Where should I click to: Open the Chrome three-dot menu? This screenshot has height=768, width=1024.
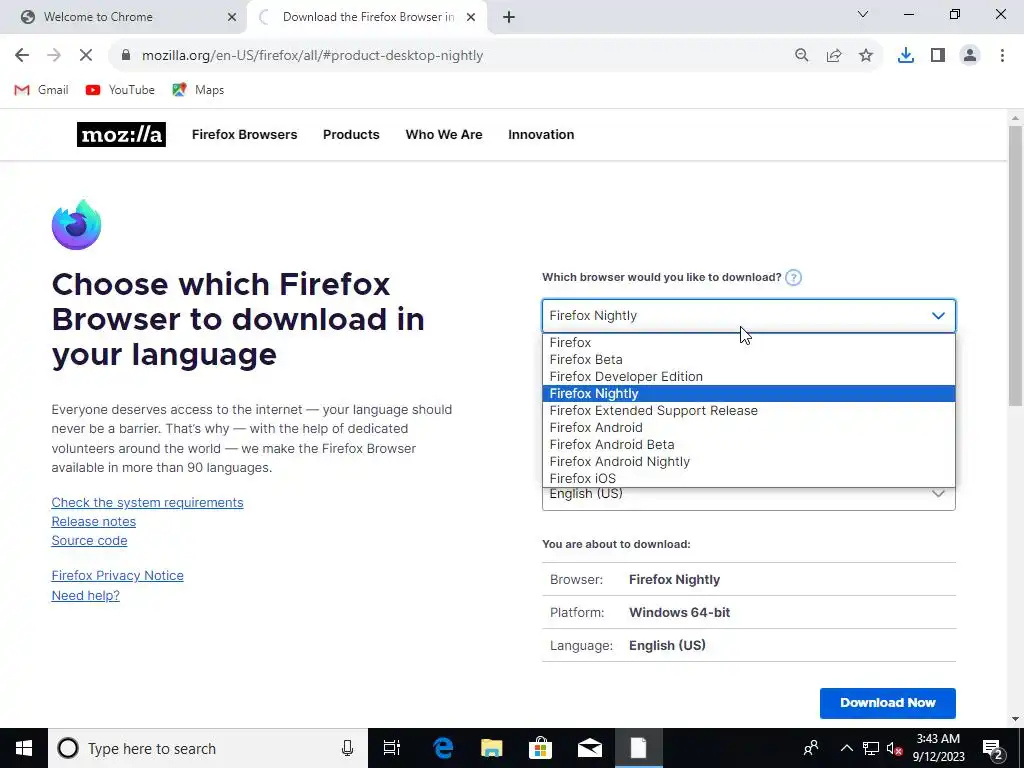point(1002,56)
